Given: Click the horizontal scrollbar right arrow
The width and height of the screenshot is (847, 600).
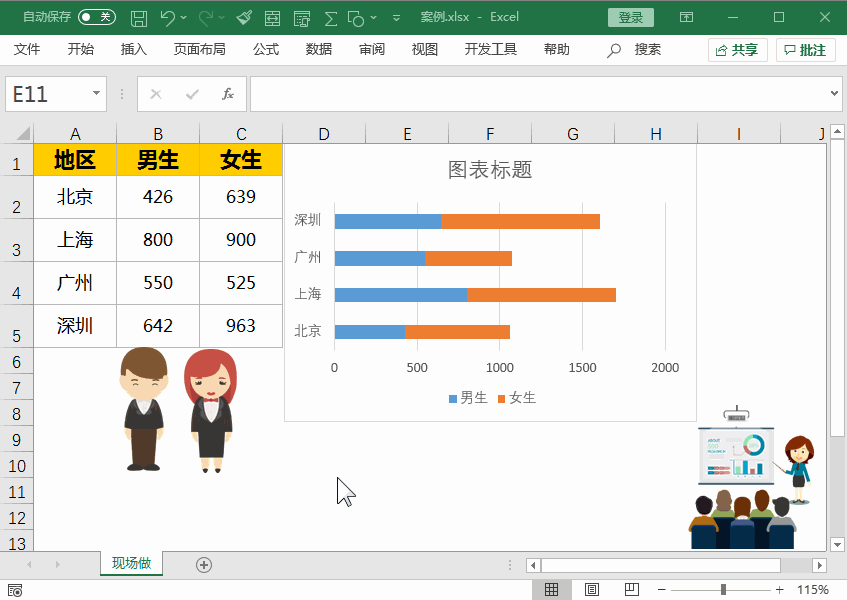Looking at the screenshot, I should [x=819, y=565].
